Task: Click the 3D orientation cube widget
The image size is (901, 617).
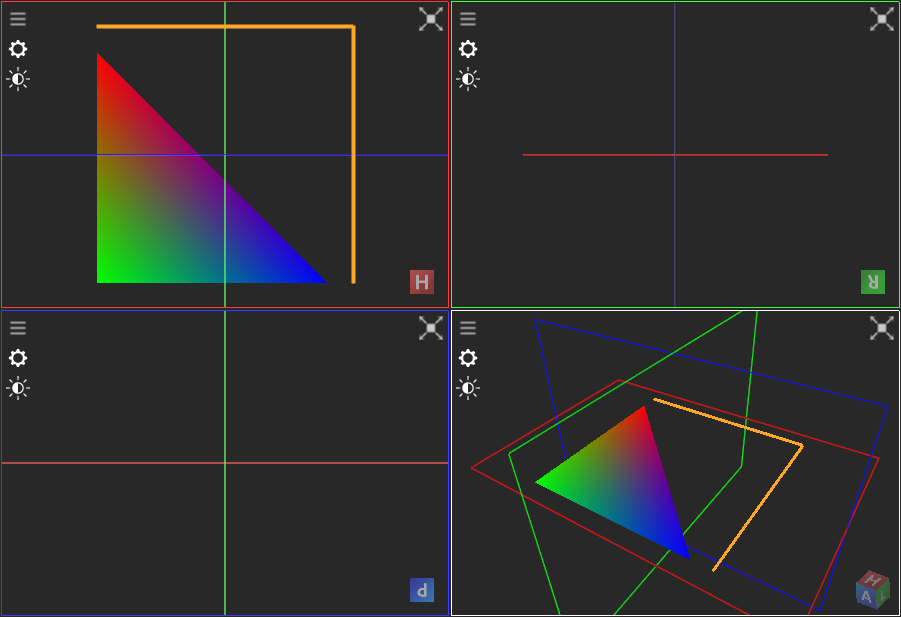Action: coord(872,590)
